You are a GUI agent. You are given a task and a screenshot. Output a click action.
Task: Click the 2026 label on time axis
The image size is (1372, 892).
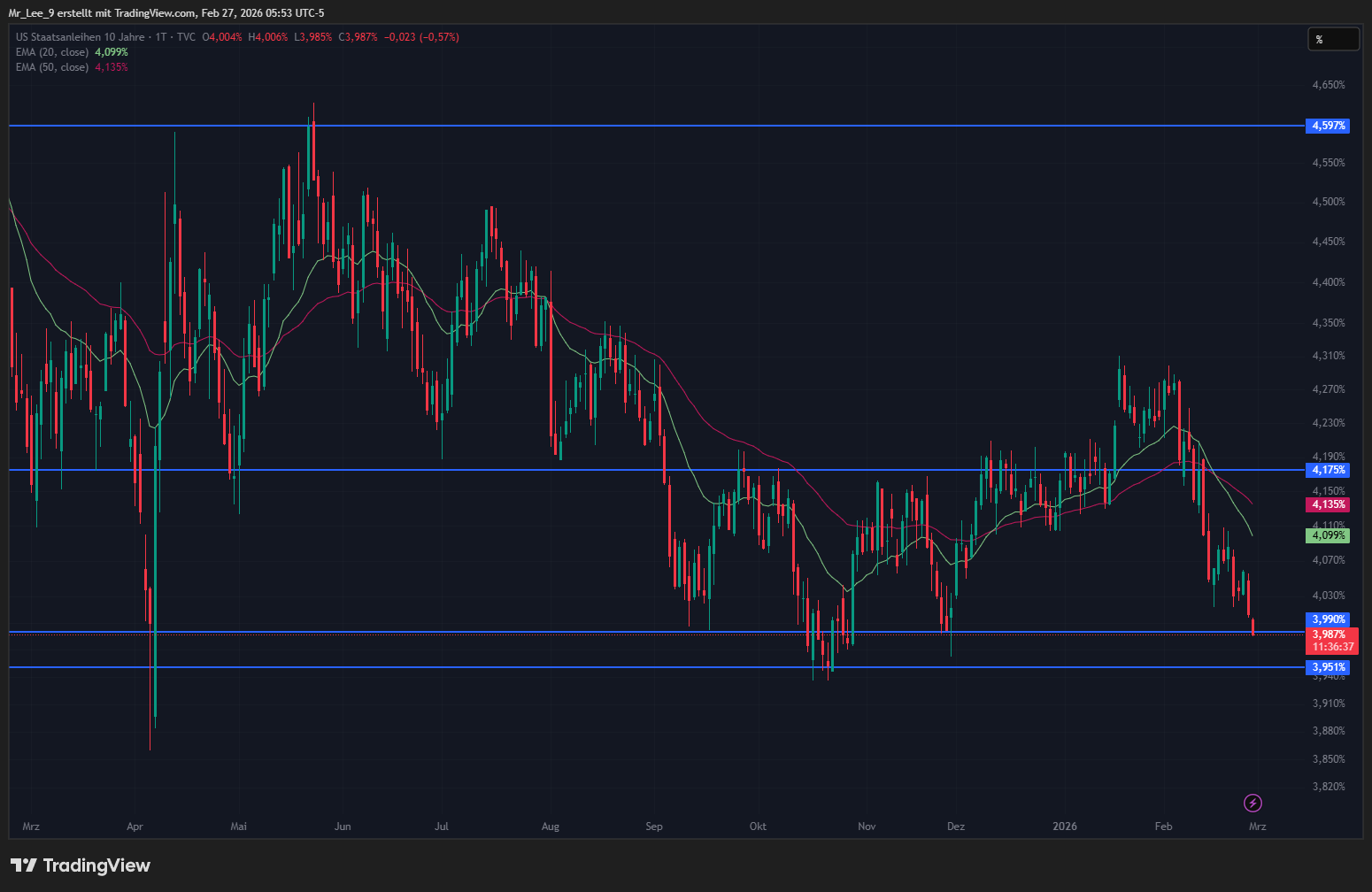(x=1065, y=827)
